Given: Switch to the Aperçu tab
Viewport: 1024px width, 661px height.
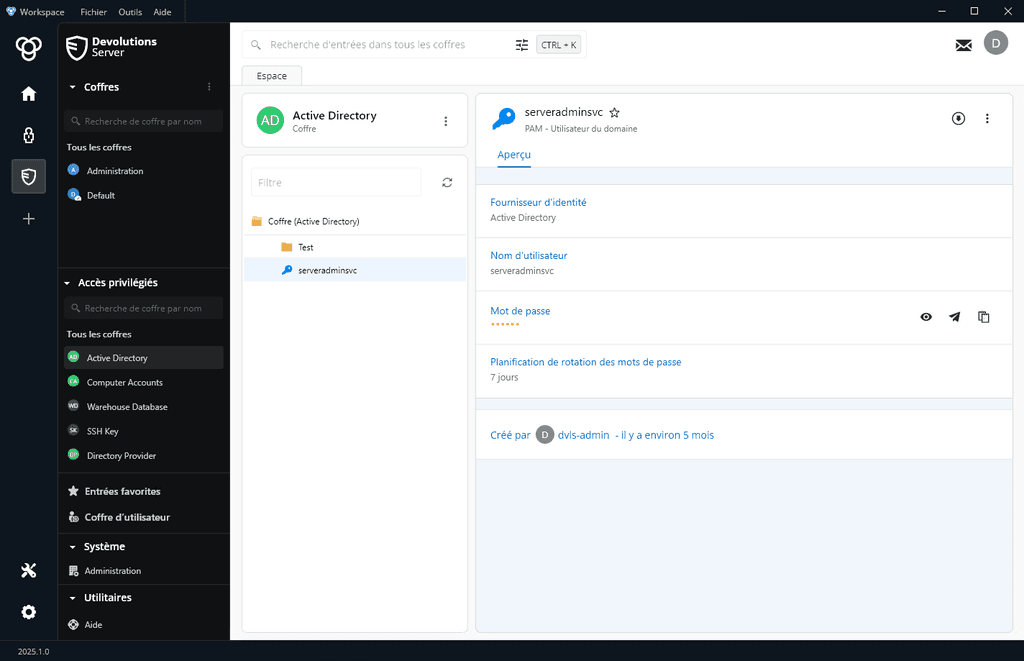Looking at the screenshot, I should 514,155.
